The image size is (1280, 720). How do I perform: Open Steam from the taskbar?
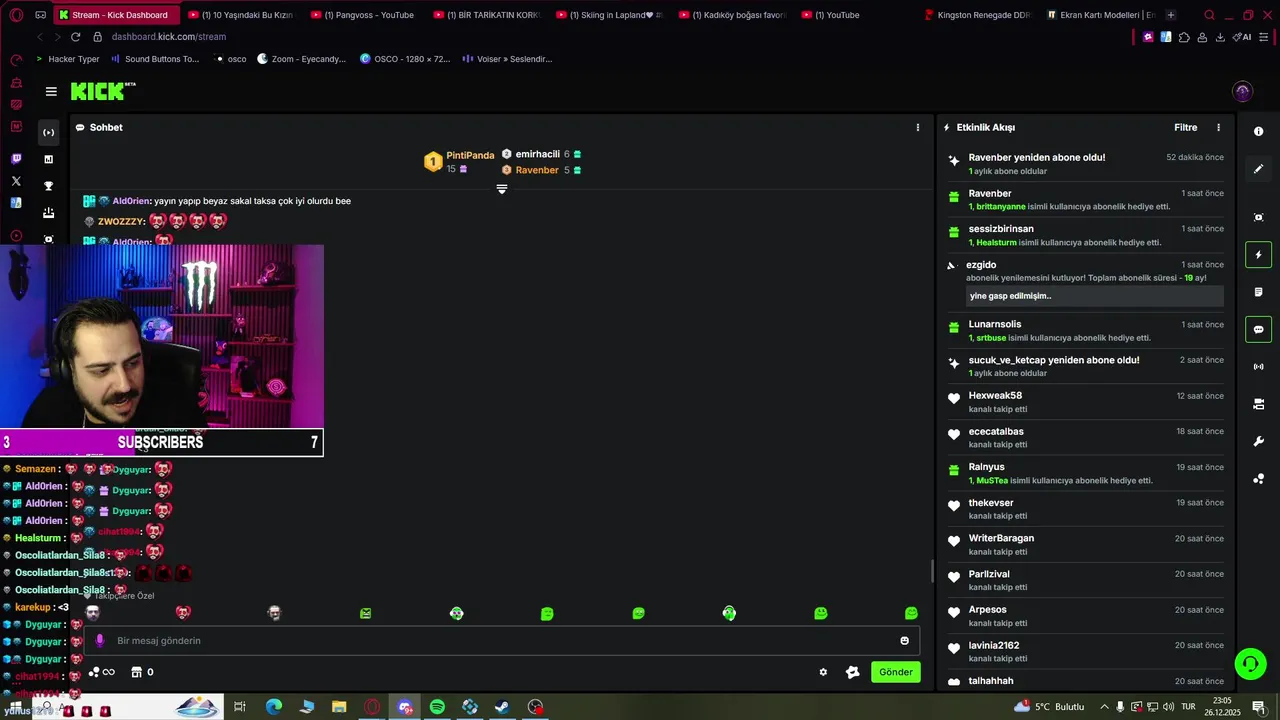click(502, 707)
